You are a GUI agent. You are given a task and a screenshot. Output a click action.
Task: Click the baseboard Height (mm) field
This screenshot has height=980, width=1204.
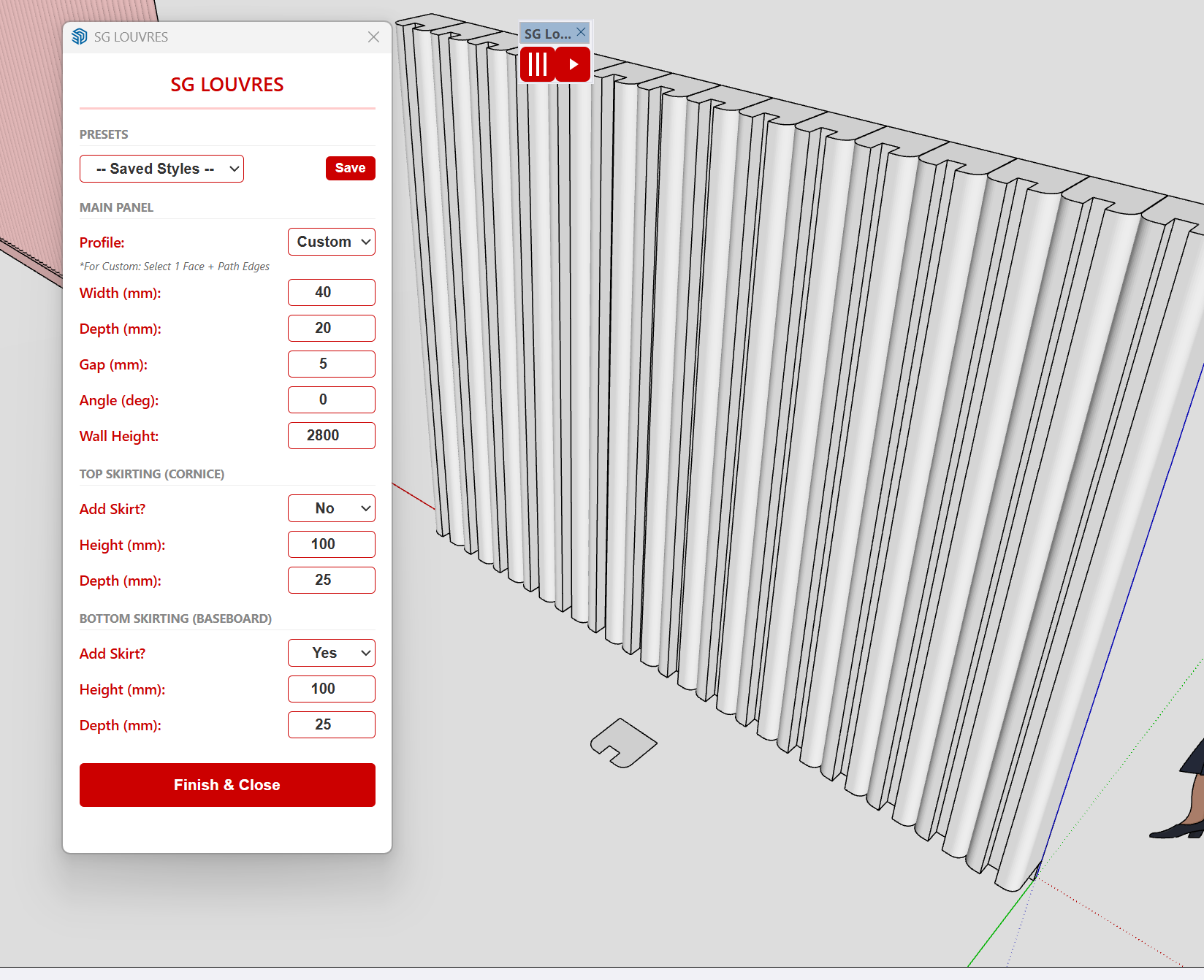pyautogui.click(x=332, y=689)
